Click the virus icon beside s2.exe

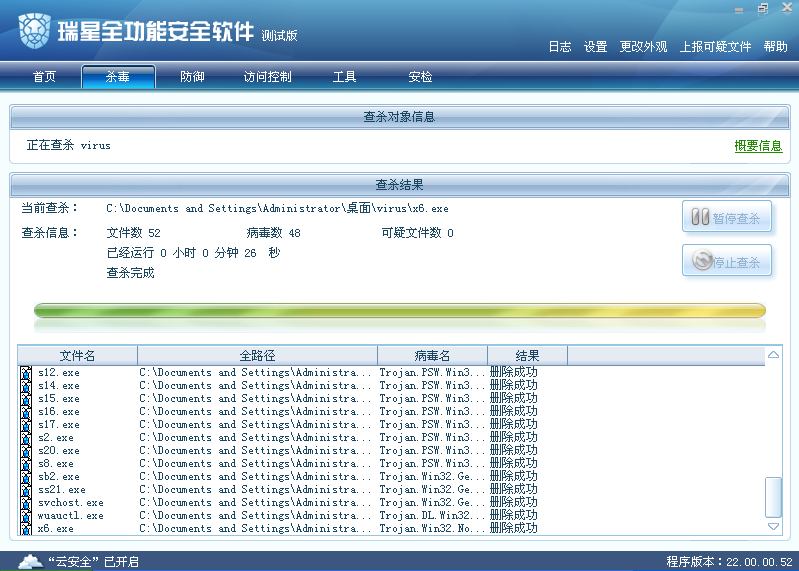click(x=25, y=438)
